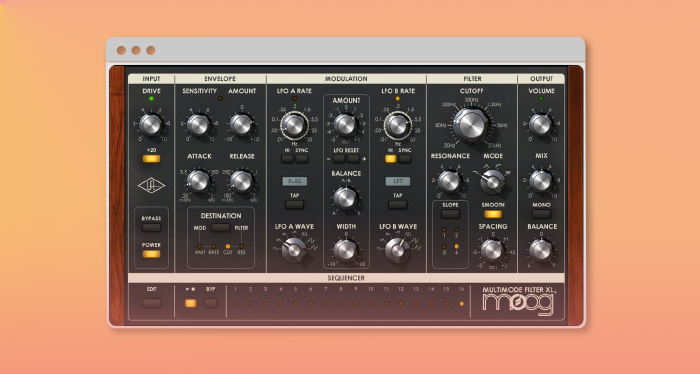700x374 pixels.
Task: Disable the +20 drive boost
Action: [151, 158]
